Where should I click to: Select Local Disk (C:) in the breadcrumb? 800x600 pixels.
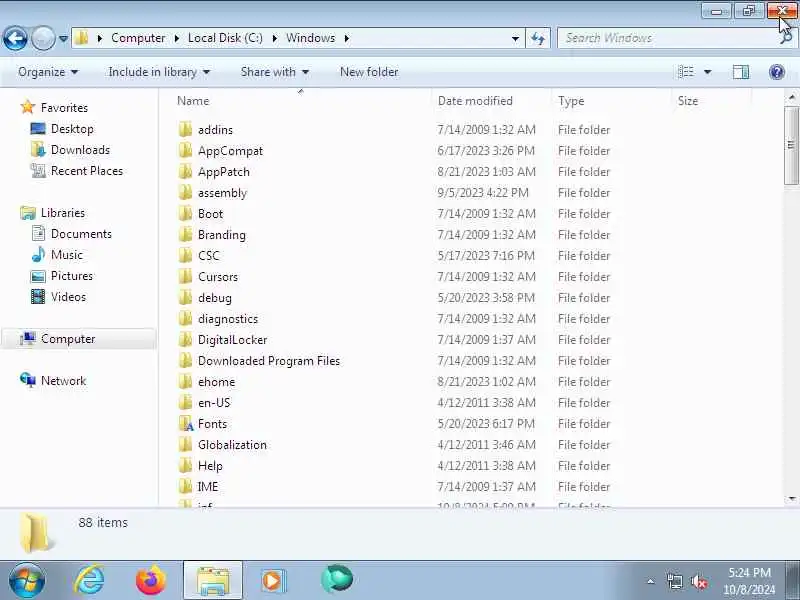[x=225, y=38]
